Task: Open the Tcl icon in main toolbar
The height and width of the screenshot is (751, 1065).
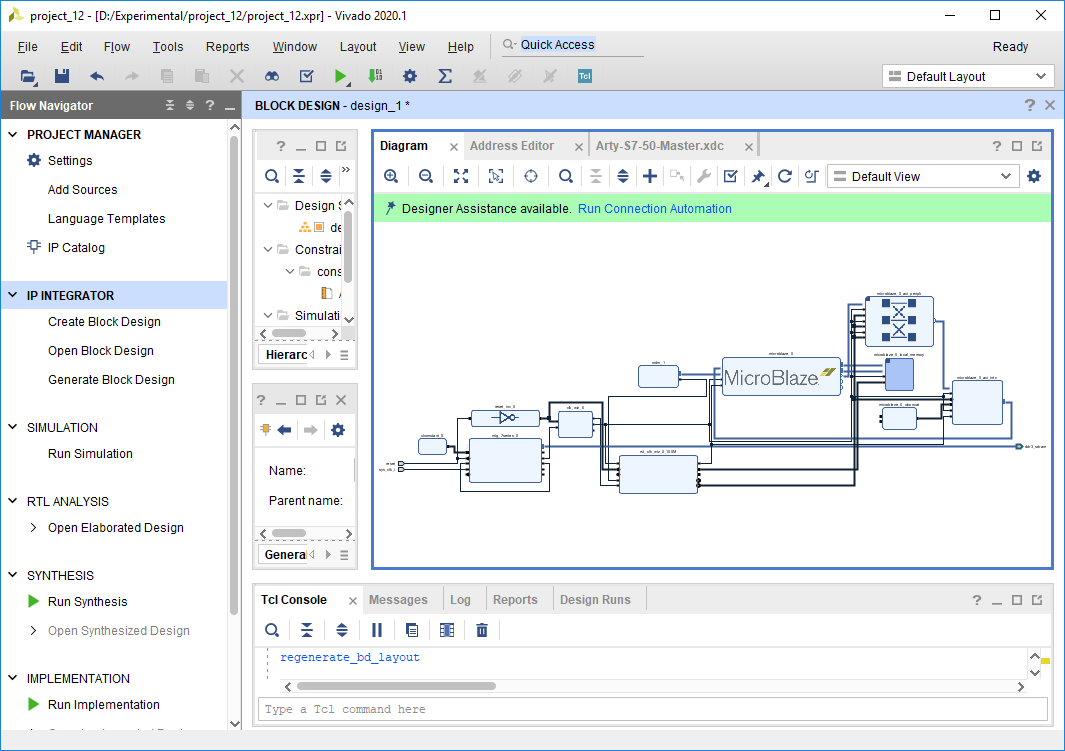Action: (x=585, y=76)
